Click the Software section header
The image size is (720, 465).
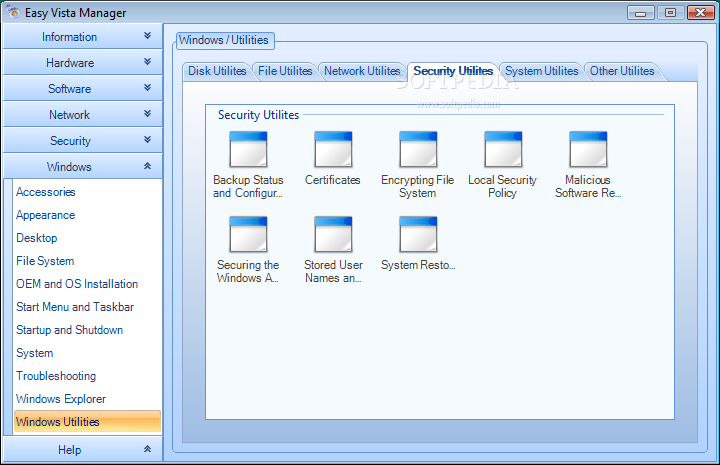(83, 89)
